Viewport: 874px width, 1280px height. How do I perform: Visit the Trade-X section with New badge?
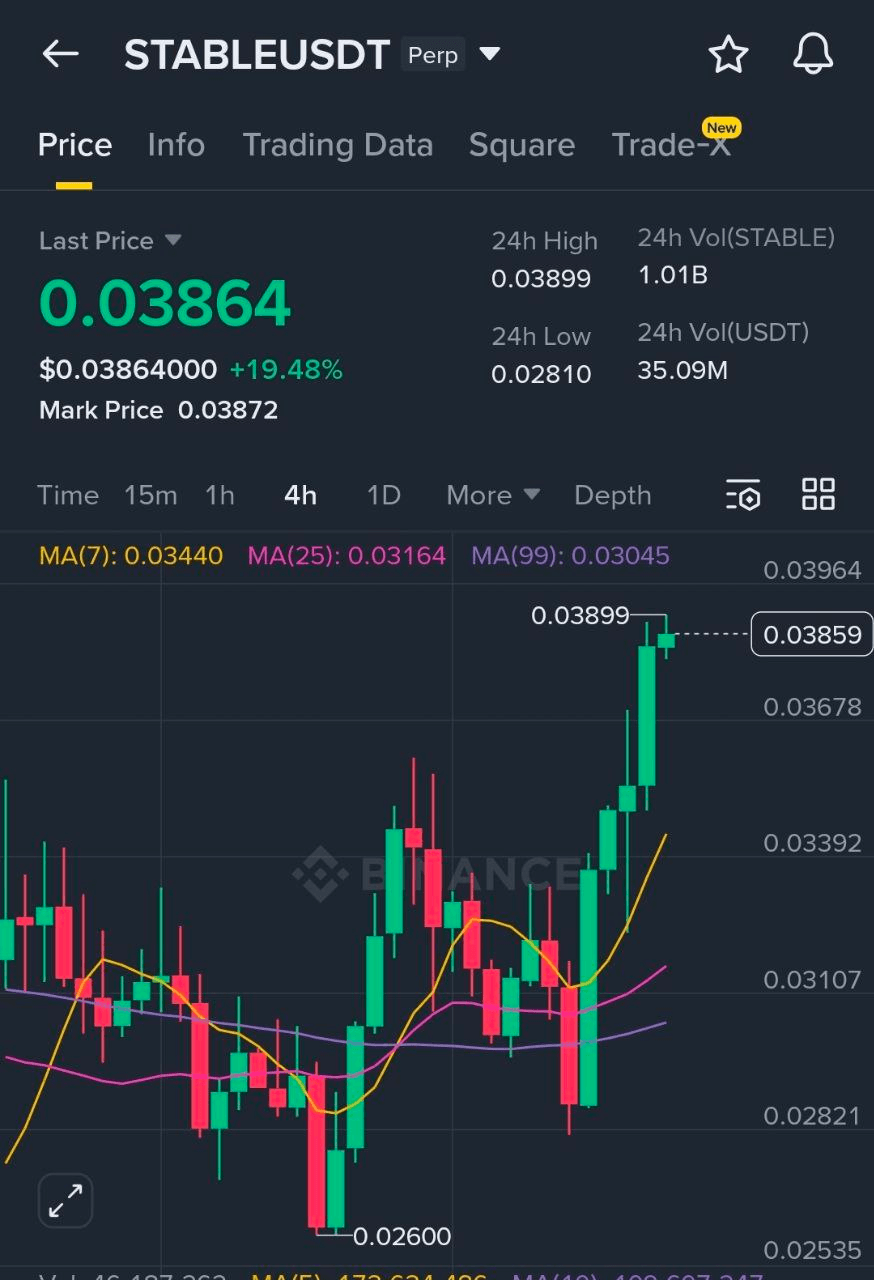click(672, 145)
